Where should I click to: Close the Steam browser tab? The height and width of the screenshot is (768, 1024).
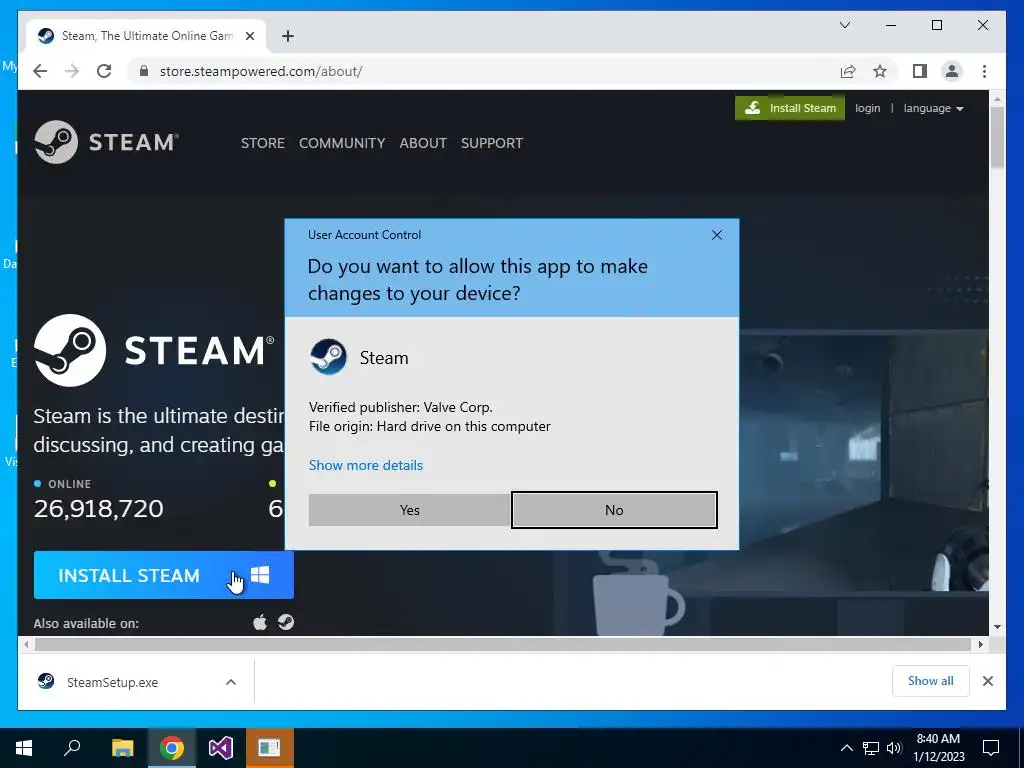pos(249,36)
